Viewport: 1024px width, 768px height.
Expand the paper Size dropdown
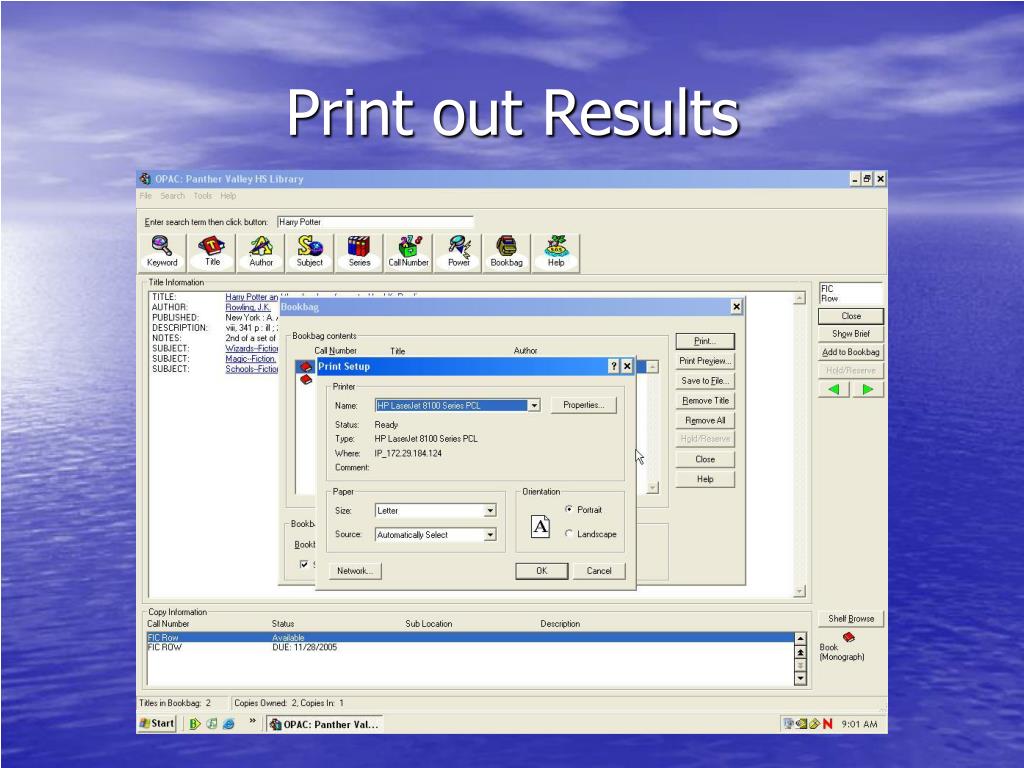pos(490,511)
